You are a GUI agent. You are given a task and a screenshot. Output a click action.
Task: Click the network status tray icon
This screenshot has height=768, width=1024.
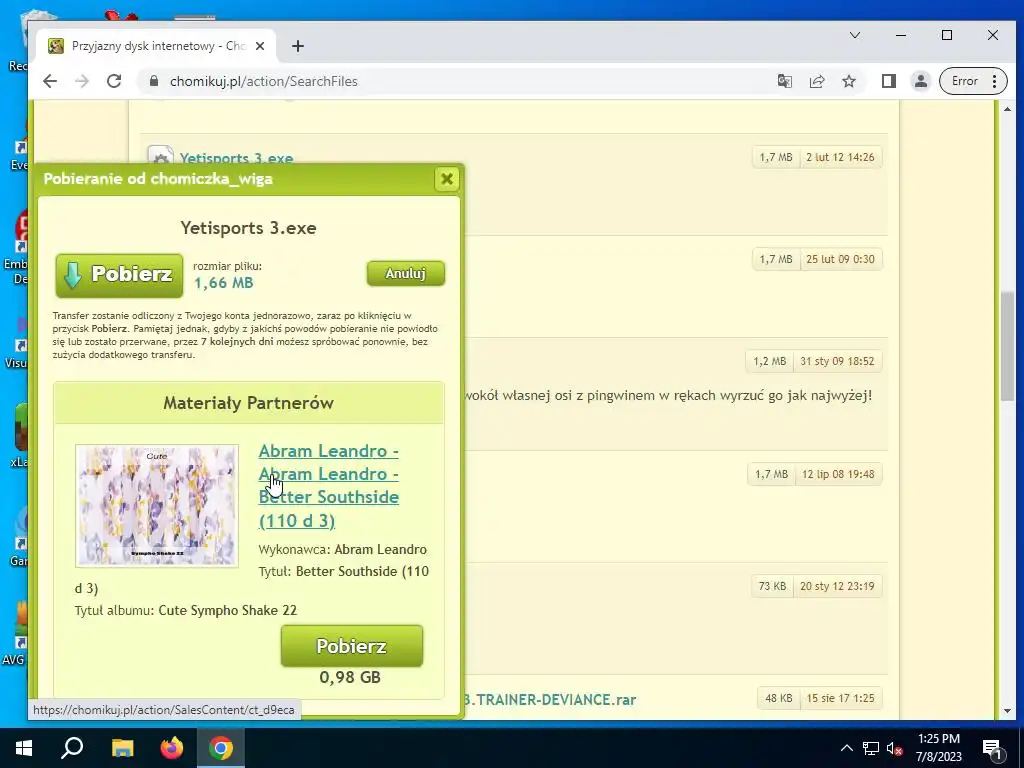click(871, 748)
